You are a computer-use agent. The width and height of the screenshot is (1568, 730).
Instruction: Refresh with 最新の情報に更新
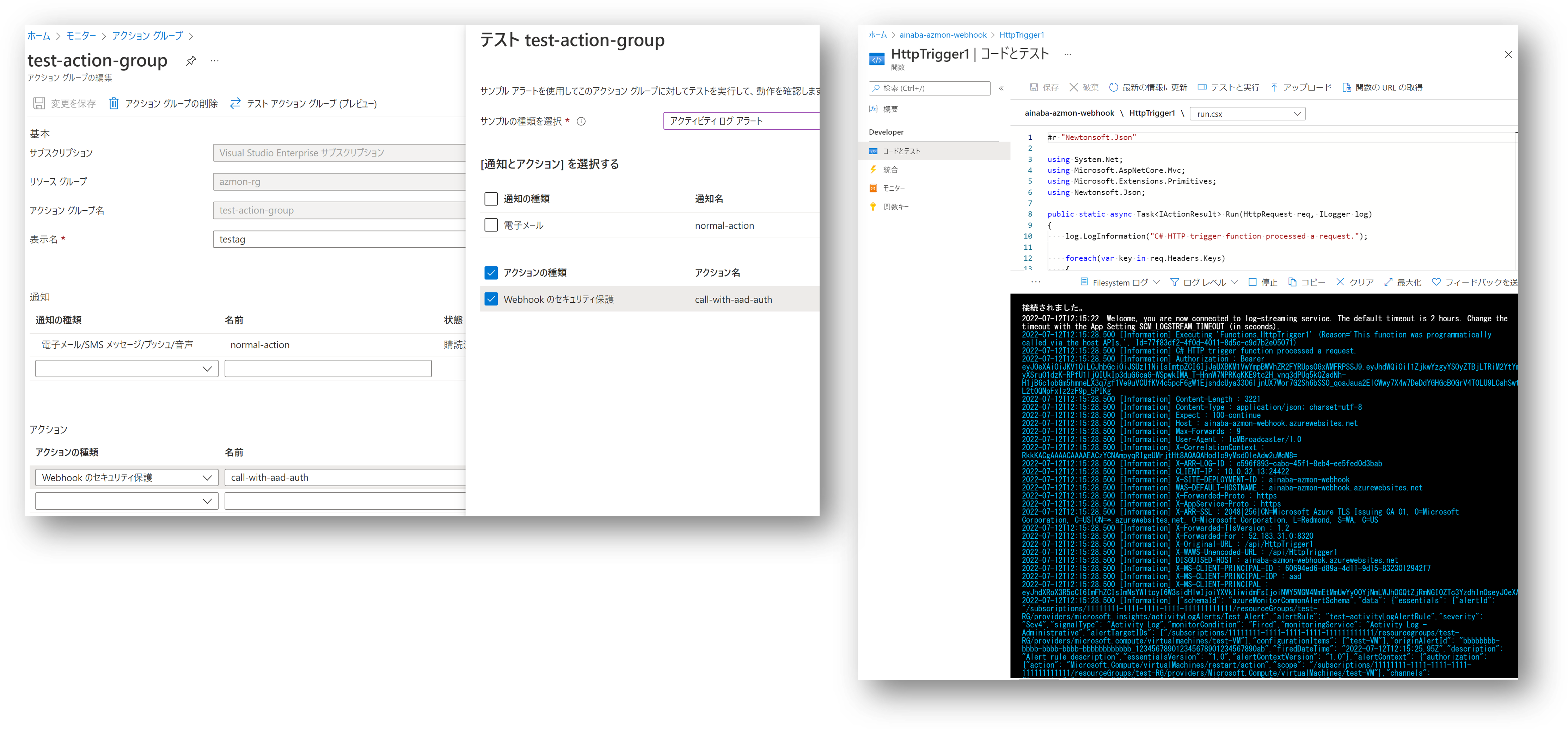coord(1148,88)
